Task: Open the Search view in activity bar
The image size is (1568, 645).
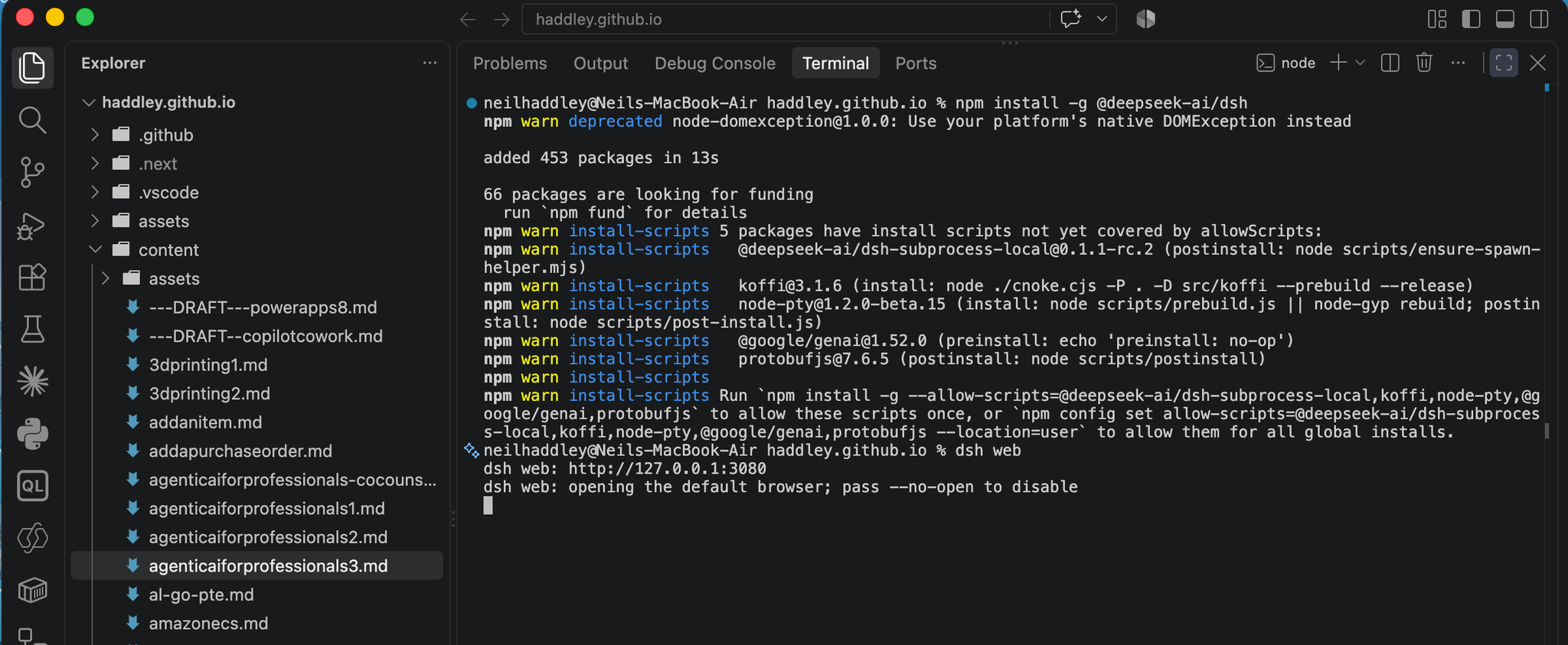Action: (32, 120)
